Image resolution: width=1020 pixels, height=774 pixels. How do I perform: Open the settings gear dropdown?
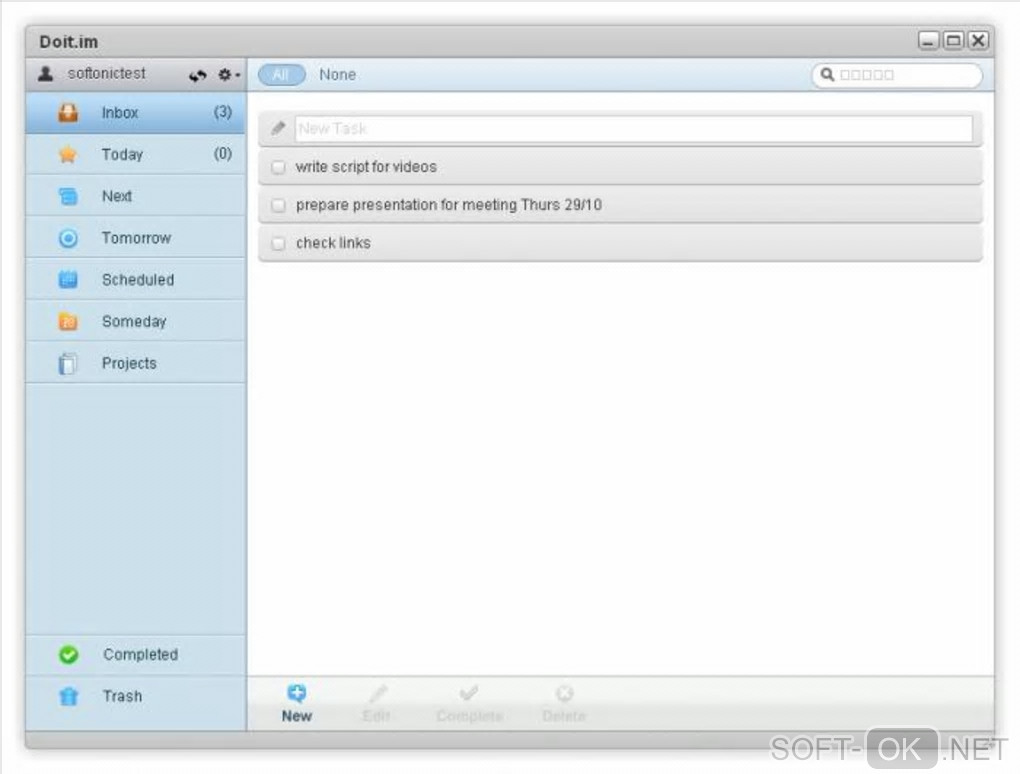(x=228, y=75)
